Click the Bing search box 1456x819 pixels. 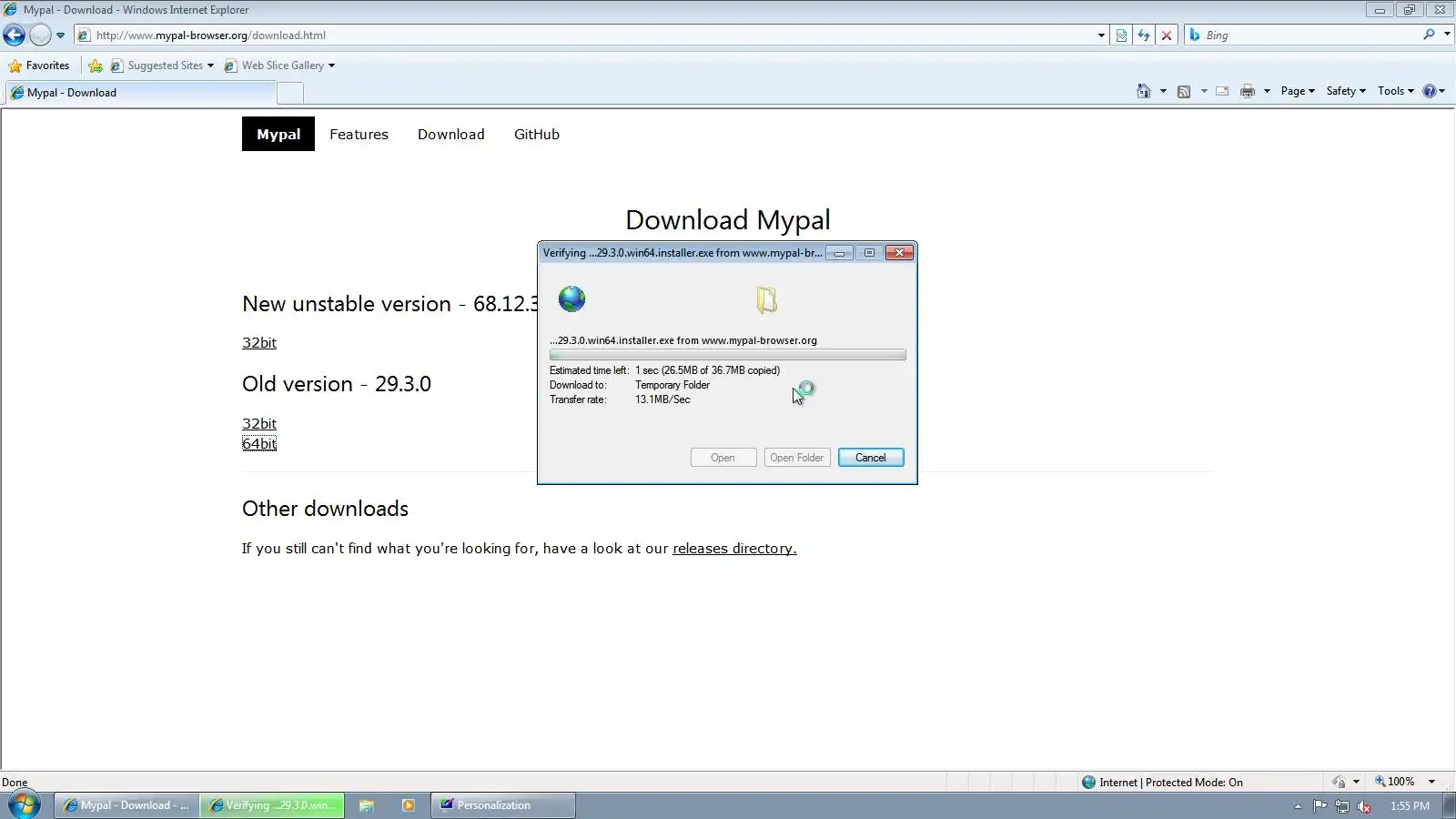(1310, 35)
